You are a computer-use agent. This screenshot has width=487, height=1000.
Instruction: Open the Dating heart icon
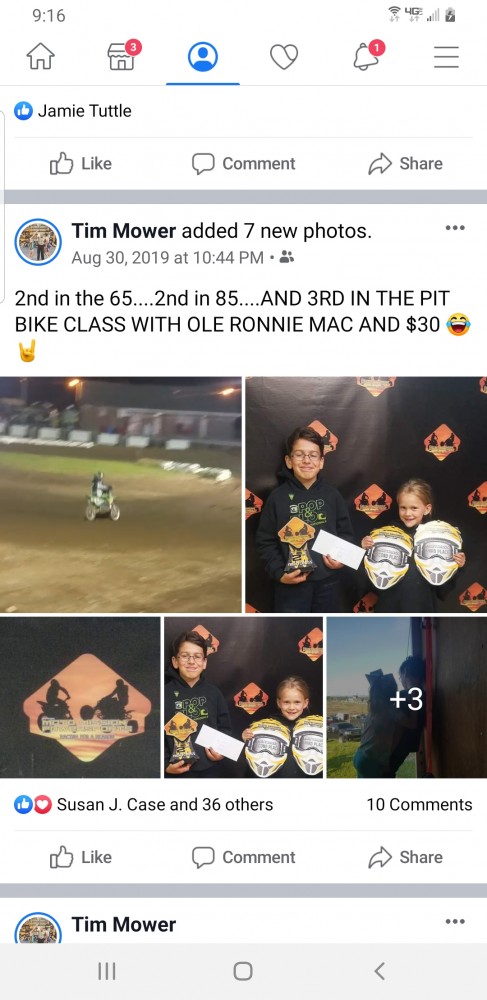(284, 57)
